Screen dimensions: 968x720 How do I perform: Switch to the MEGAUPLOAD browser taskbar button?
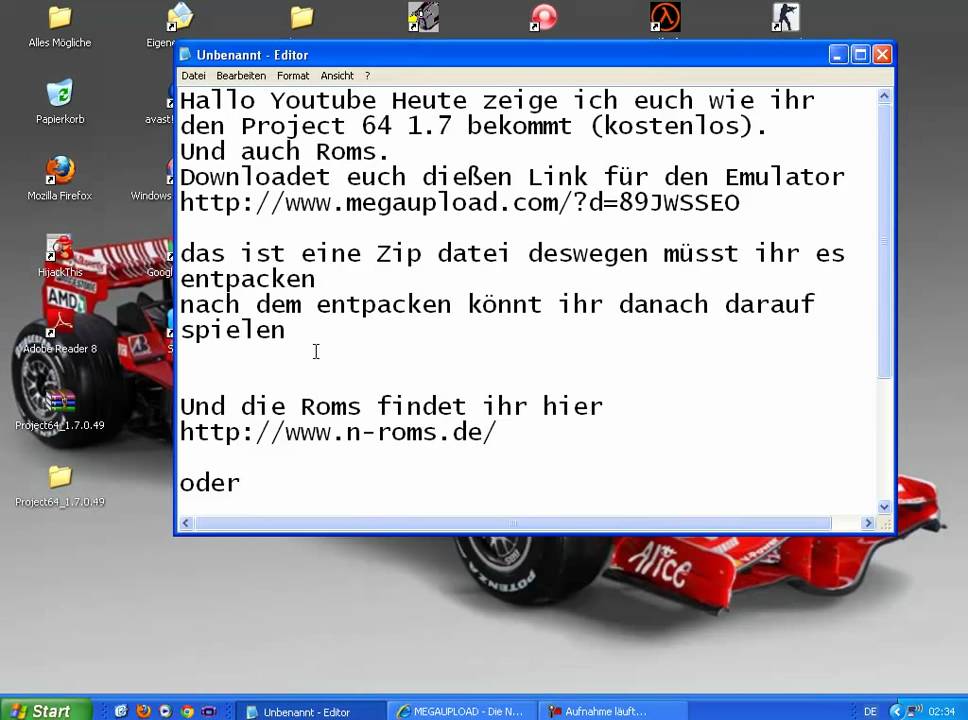[x=463, y=711]
